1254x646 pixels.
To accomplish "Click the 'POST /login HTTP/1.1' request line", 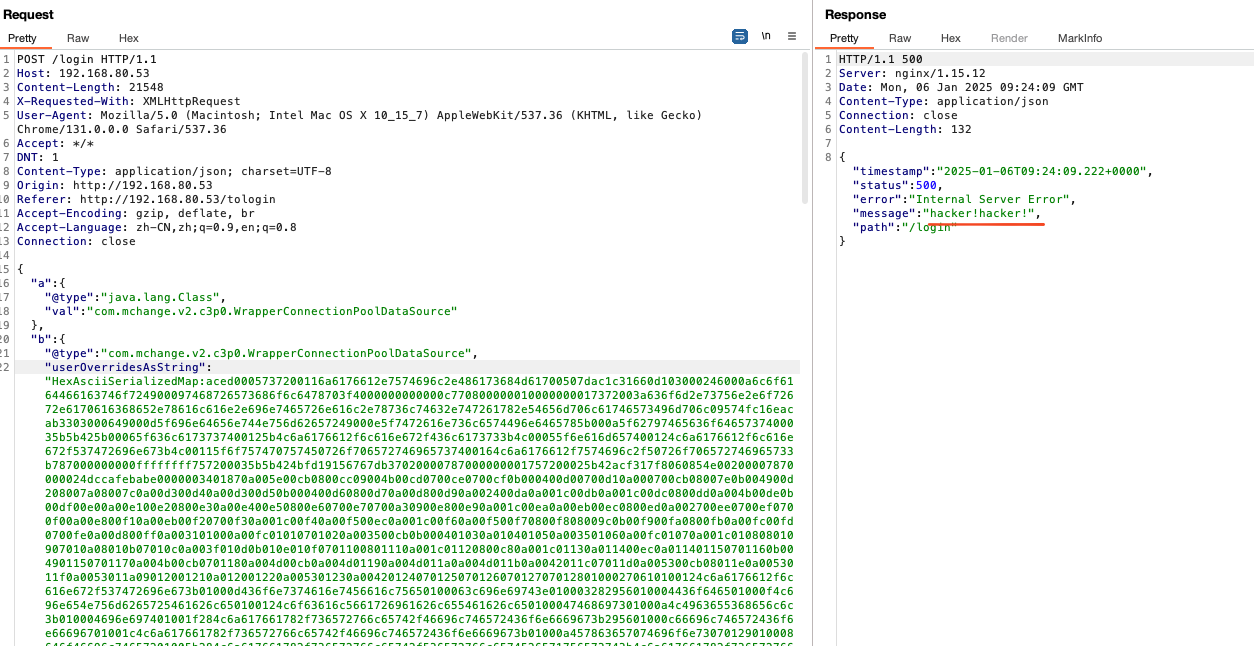I will click(87, 59).
